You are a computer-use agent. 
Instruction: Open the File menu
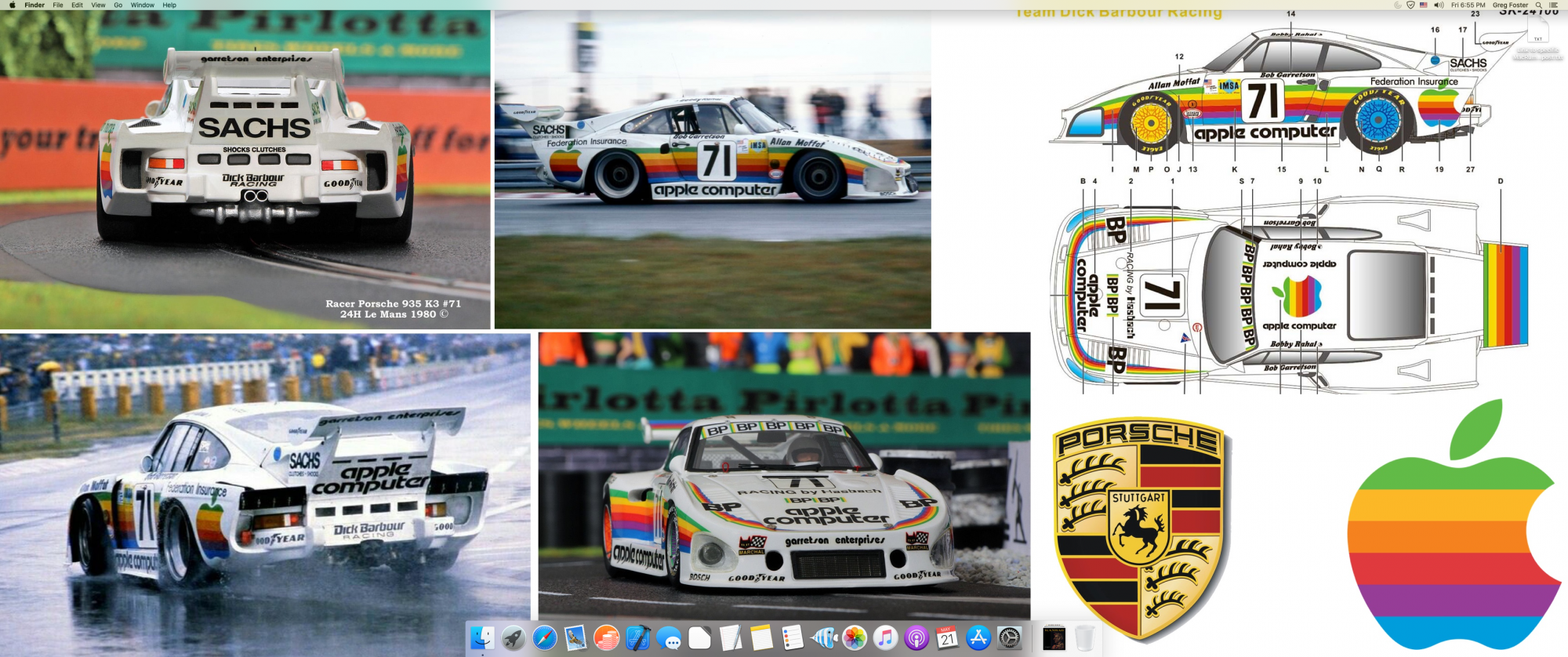point(58,5)
